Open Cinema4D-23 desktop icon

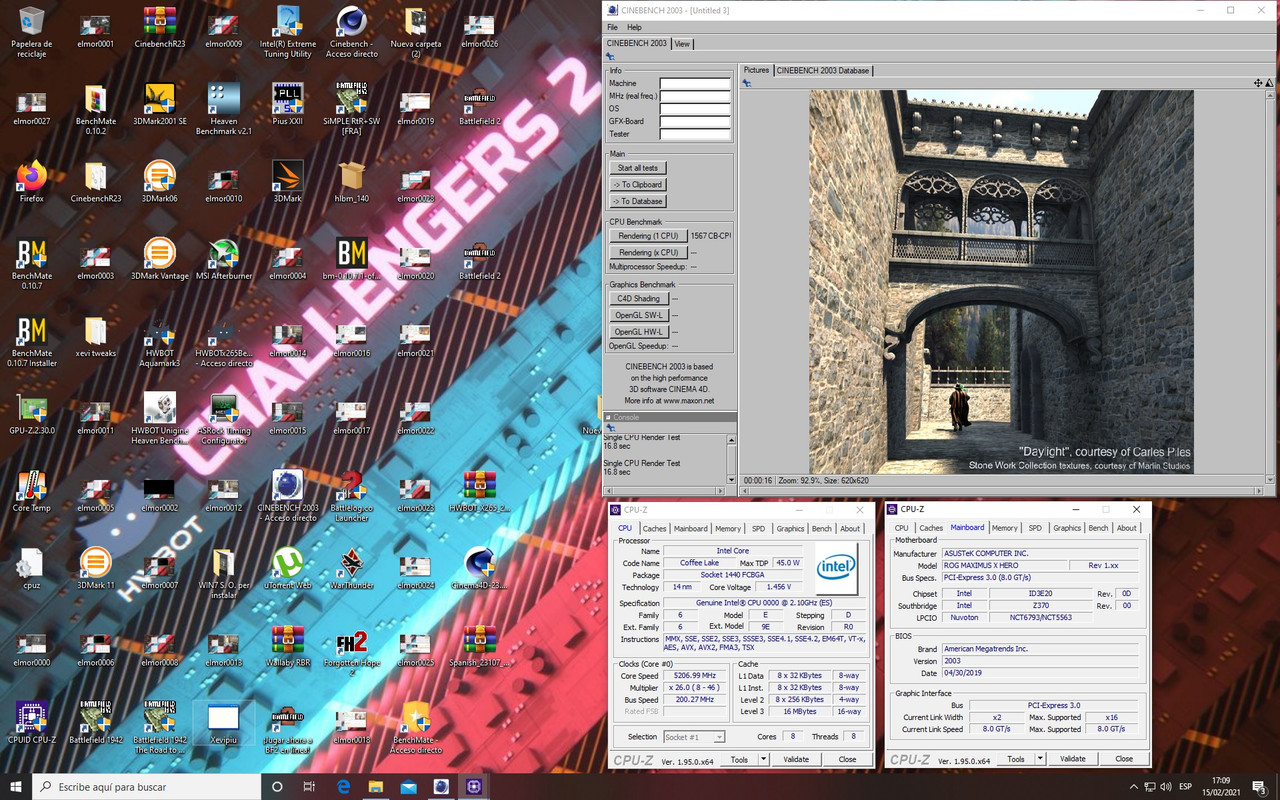coord(480,569)
